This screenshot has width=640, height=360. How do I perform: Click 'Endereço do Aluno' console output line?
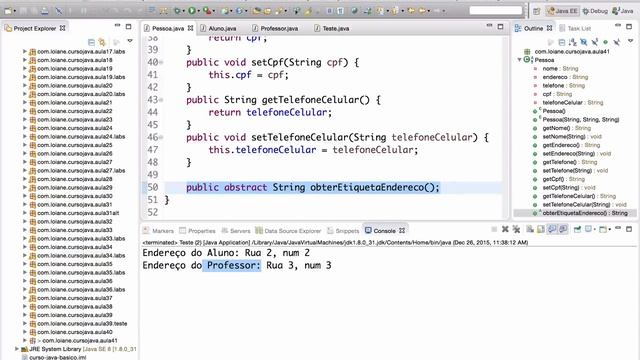coord(226,253)
